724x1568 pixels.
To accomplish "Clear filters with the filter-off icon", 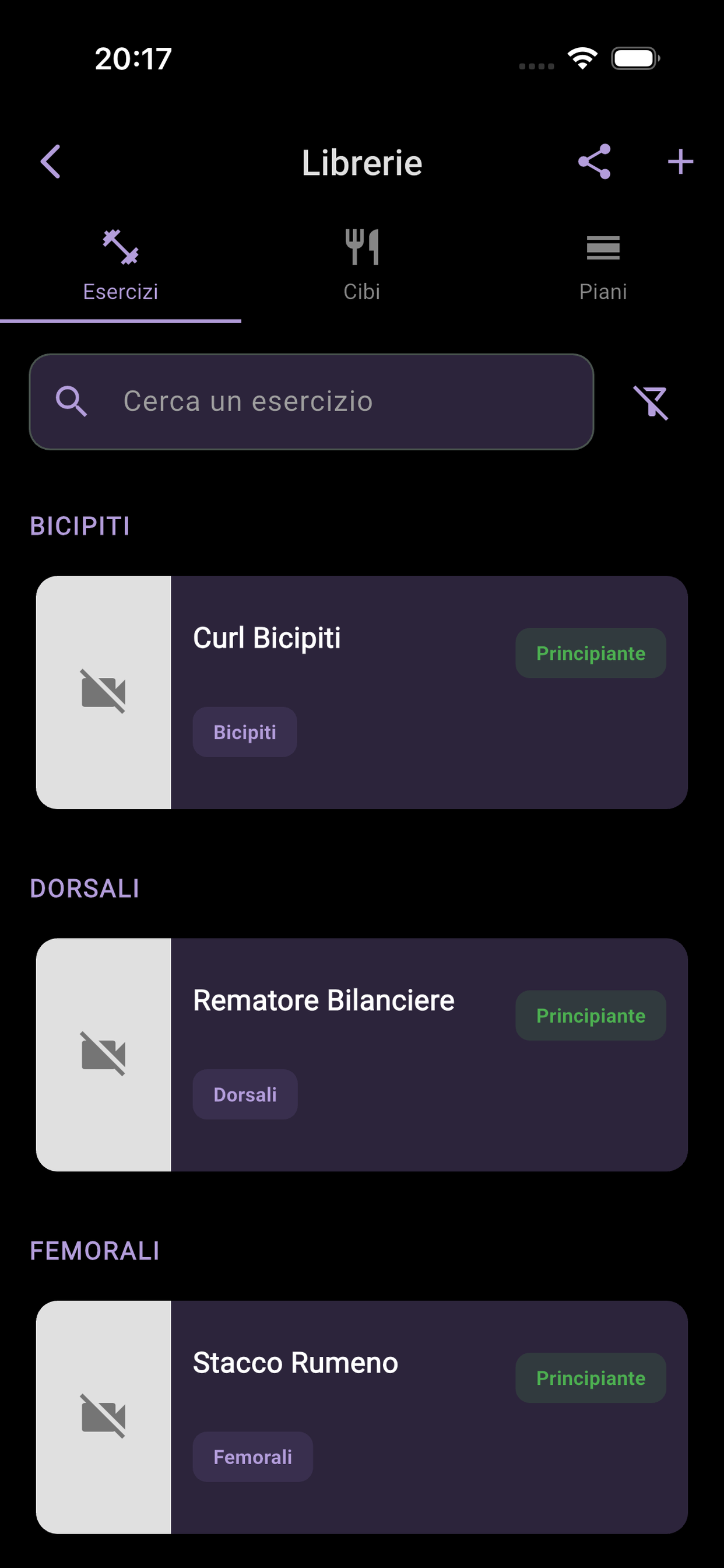I will 651,402.
